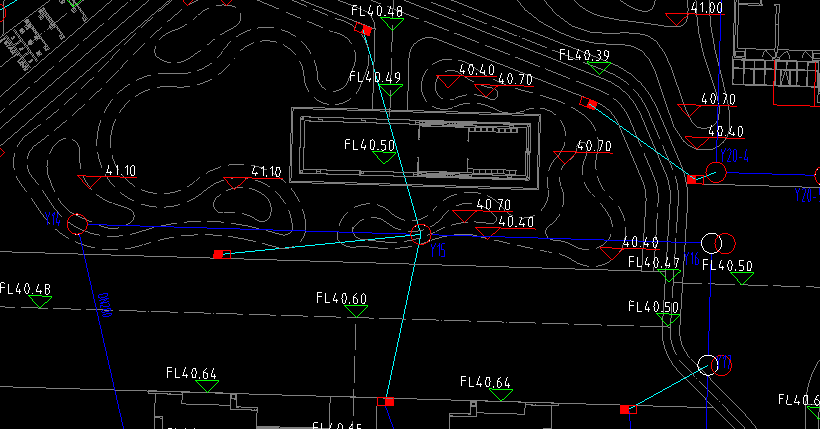Select the blue Y14 label
The width and height of the screenshot is (820, 429).
[x=52, y=219]
